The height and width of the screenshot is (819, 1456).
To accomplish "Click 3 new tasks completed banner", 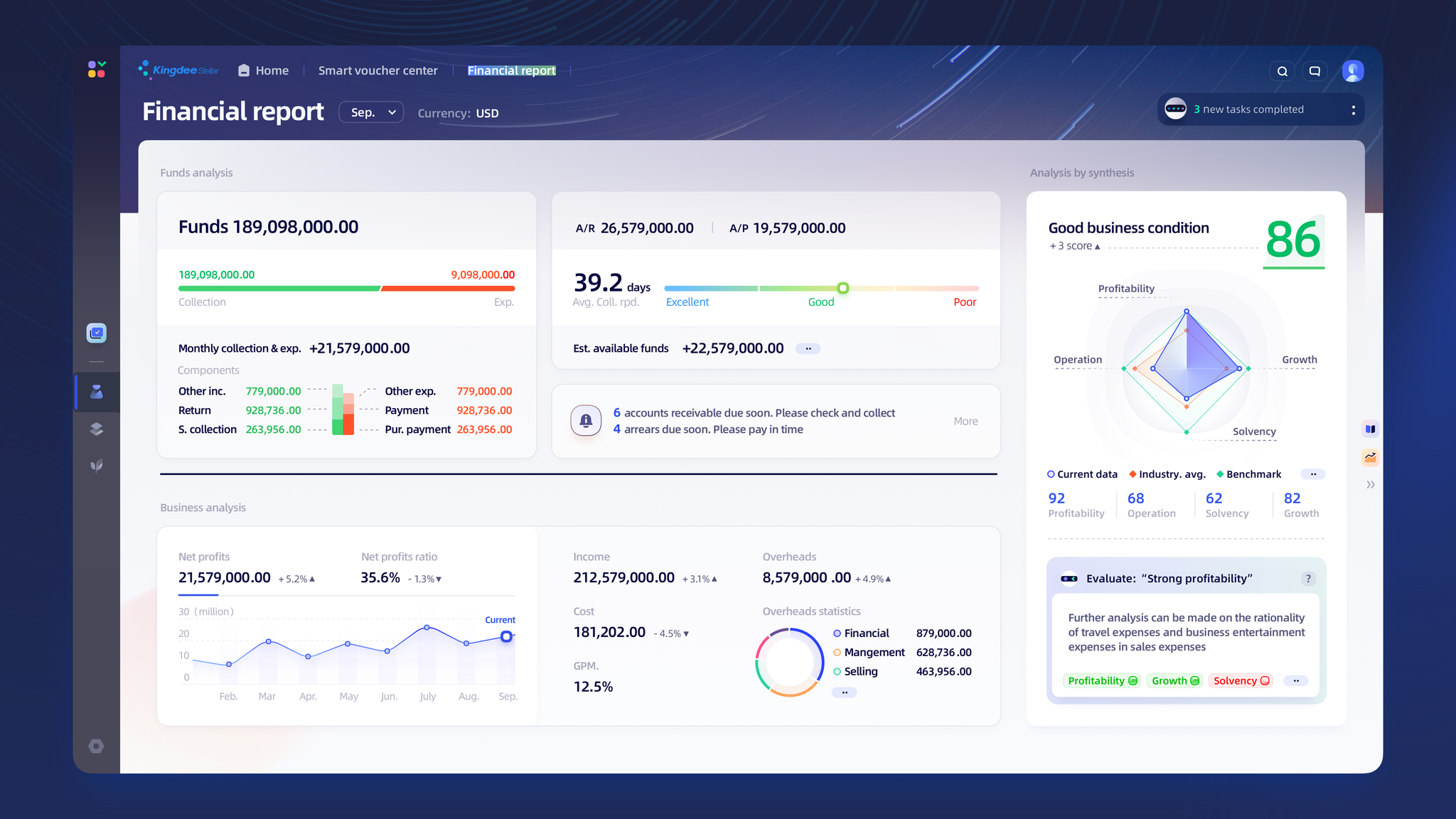I will coord(1260,109).
